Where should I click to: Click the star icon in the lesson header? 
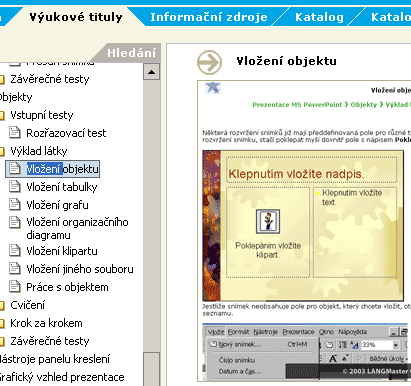(213, 88)
